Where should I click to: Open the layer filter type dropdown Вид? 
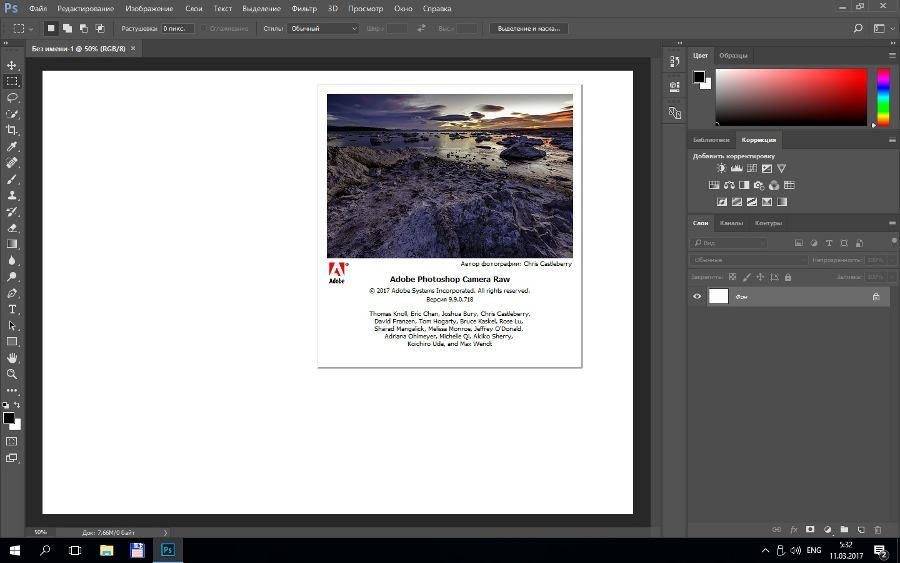[x=728, y=243]
